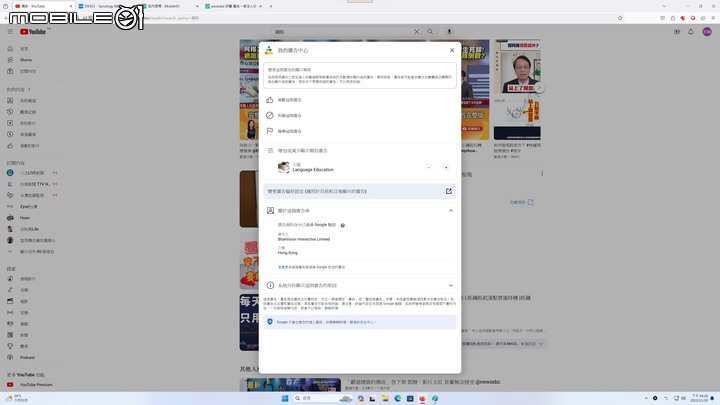
Task: Open liked videos thumbs-up icon in sidebar
Action: coord(10,146)
